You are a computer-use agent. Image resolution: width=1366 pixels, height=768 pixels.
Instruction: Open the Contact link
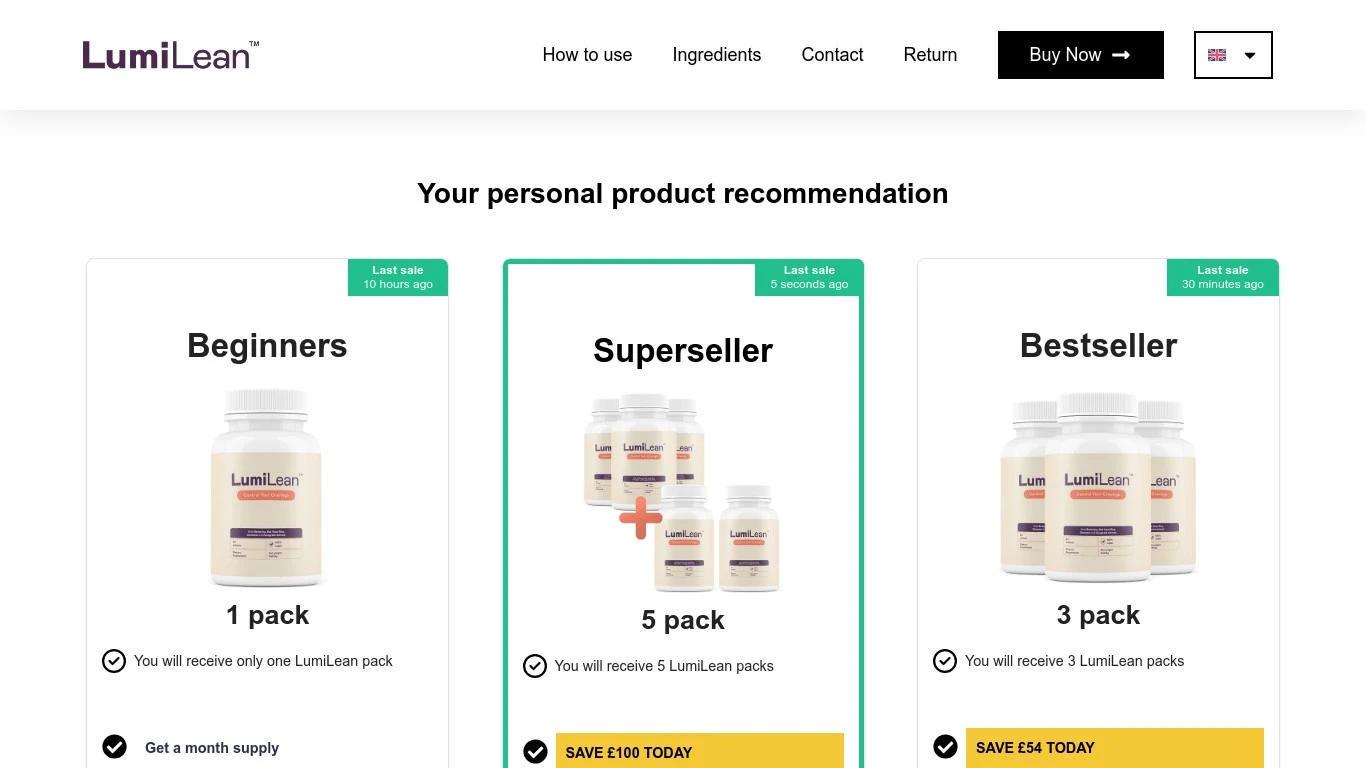[832, 55]
